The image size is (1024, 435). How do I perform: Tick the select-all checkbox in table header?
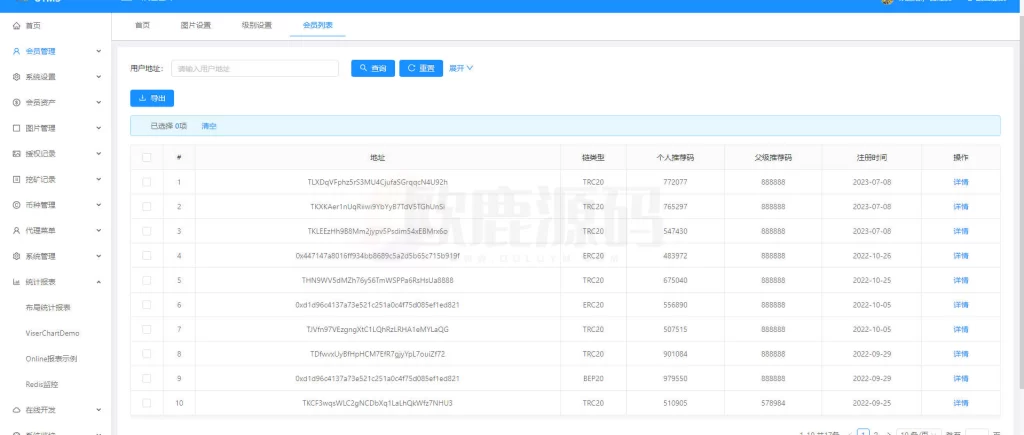coord(146,157)
